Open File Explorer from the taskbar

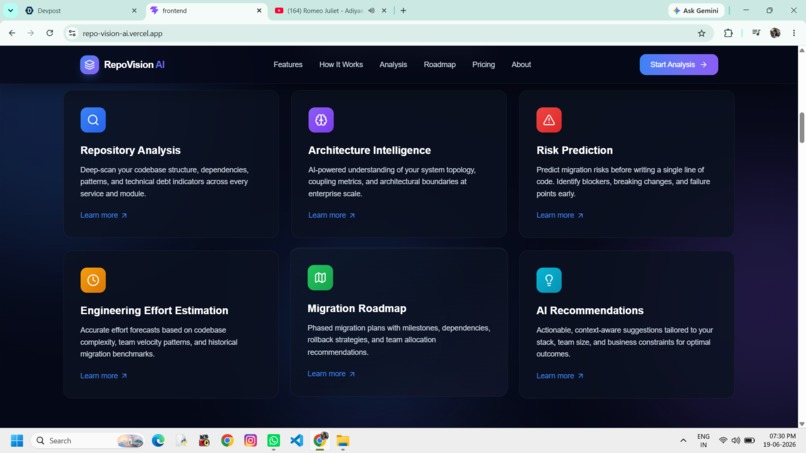[343, 441]
